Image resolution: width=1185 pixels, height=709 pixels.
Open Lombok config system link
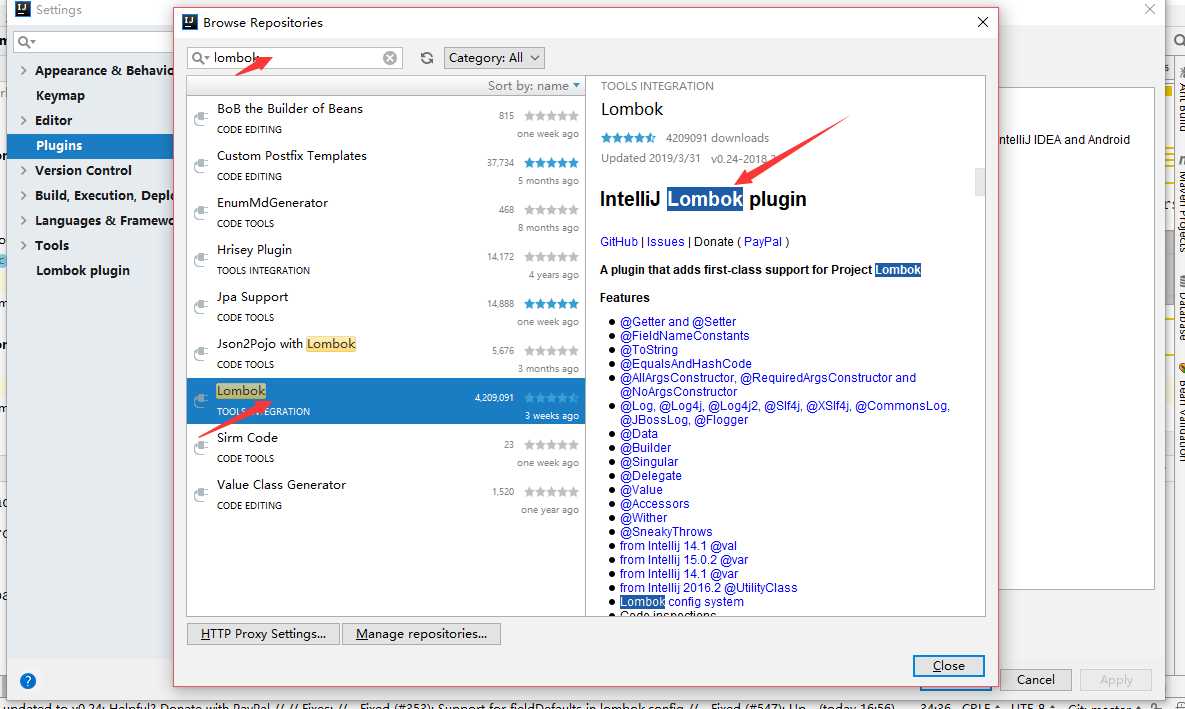tap(682, 602)
